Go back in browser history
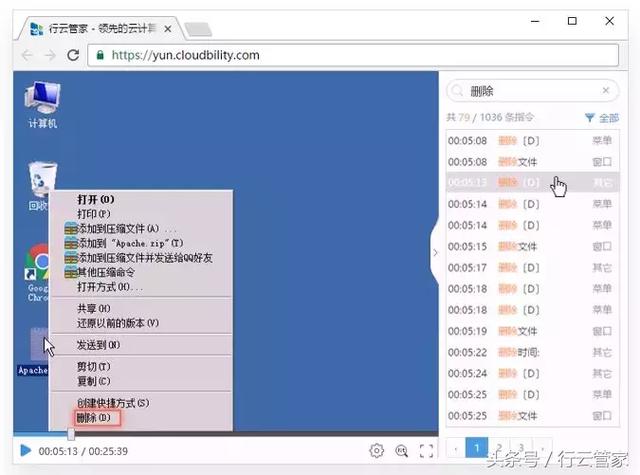 (x=27, y=55)
